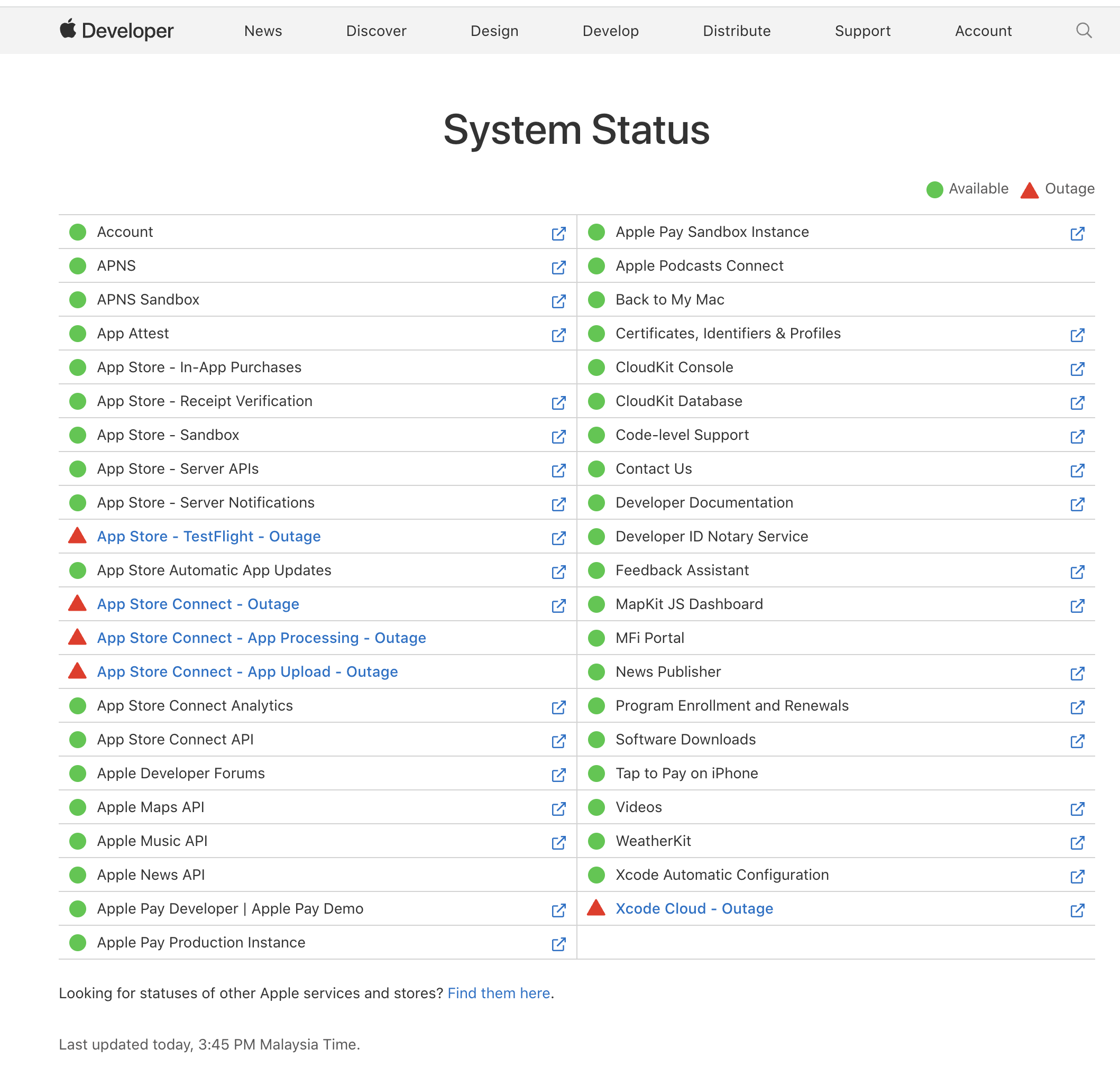The width and height of the screenshot is (1120, 1086).
Task: Open App Store Connect - App Processing outage link
Action: pos(261,638)
